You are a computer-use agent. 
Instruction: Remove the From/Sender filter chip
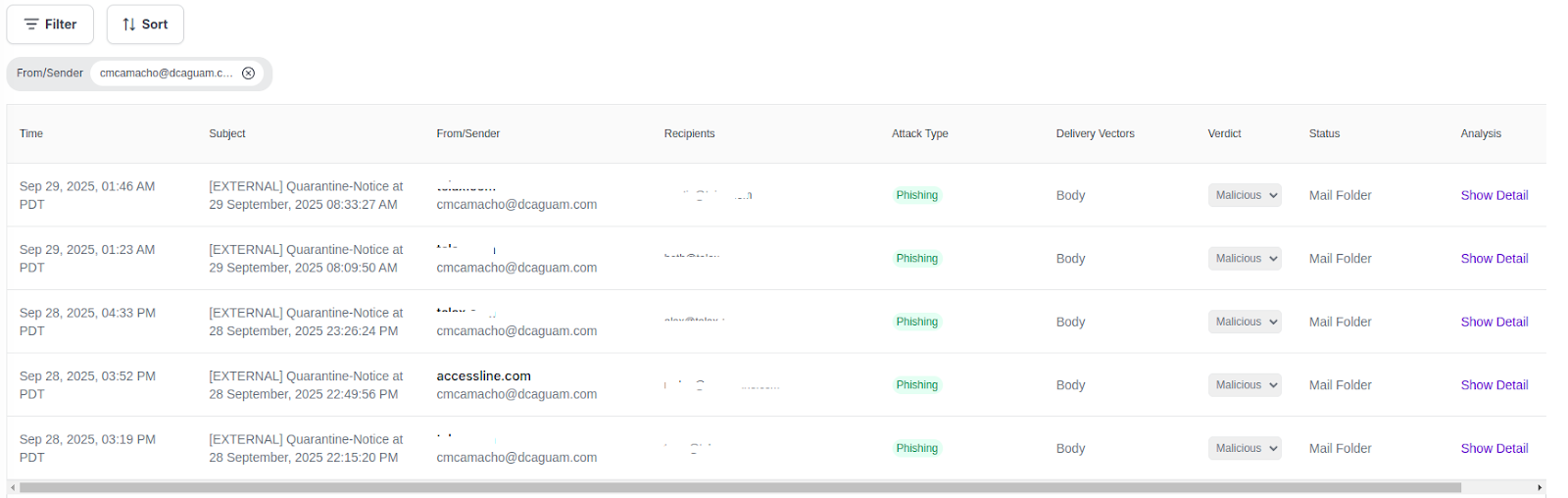(249, 74)
